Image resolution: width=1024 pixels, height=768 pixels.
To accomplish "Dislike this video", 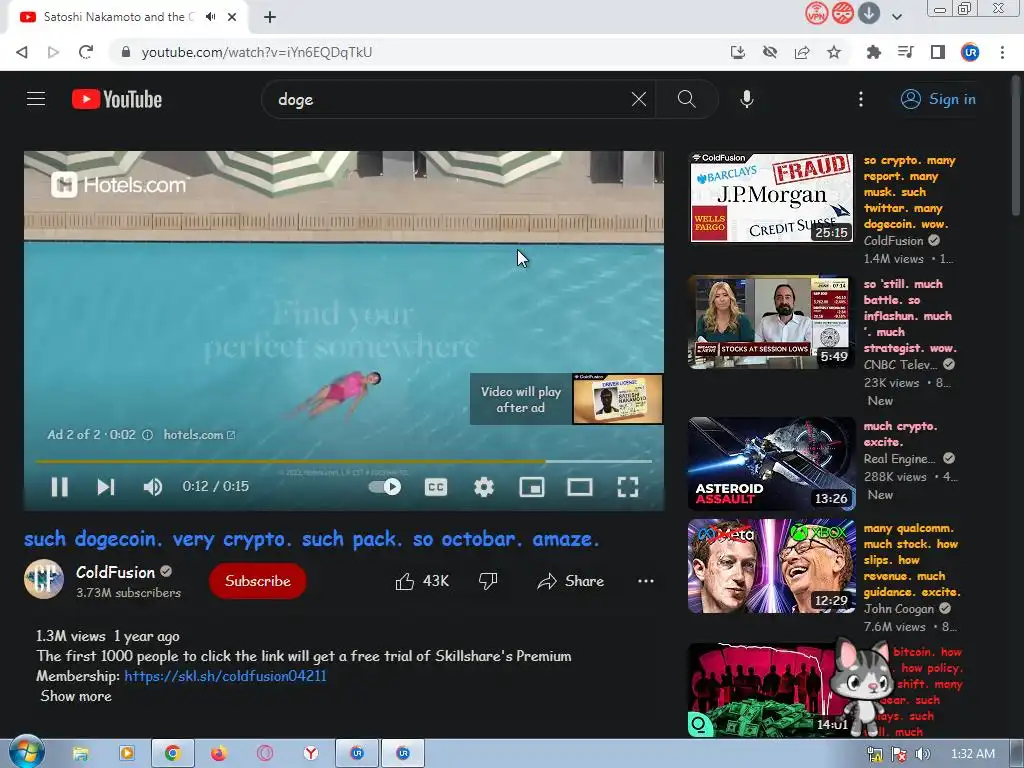I will tap(488, 581).
